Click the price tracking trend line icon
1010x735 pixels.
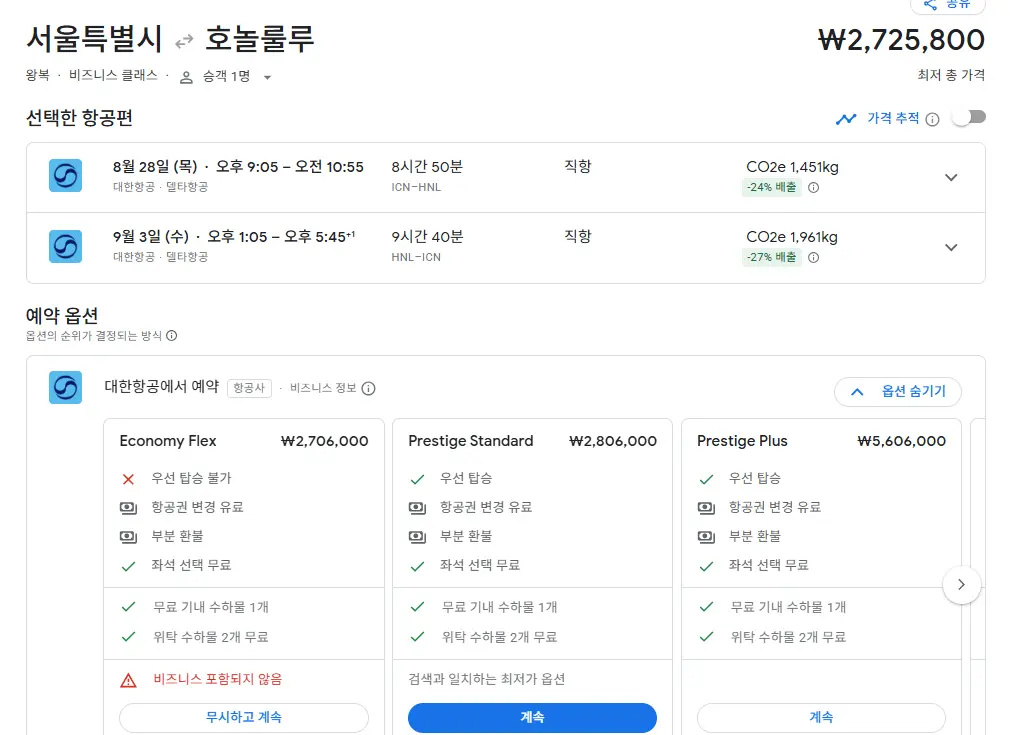pos(846,119)
